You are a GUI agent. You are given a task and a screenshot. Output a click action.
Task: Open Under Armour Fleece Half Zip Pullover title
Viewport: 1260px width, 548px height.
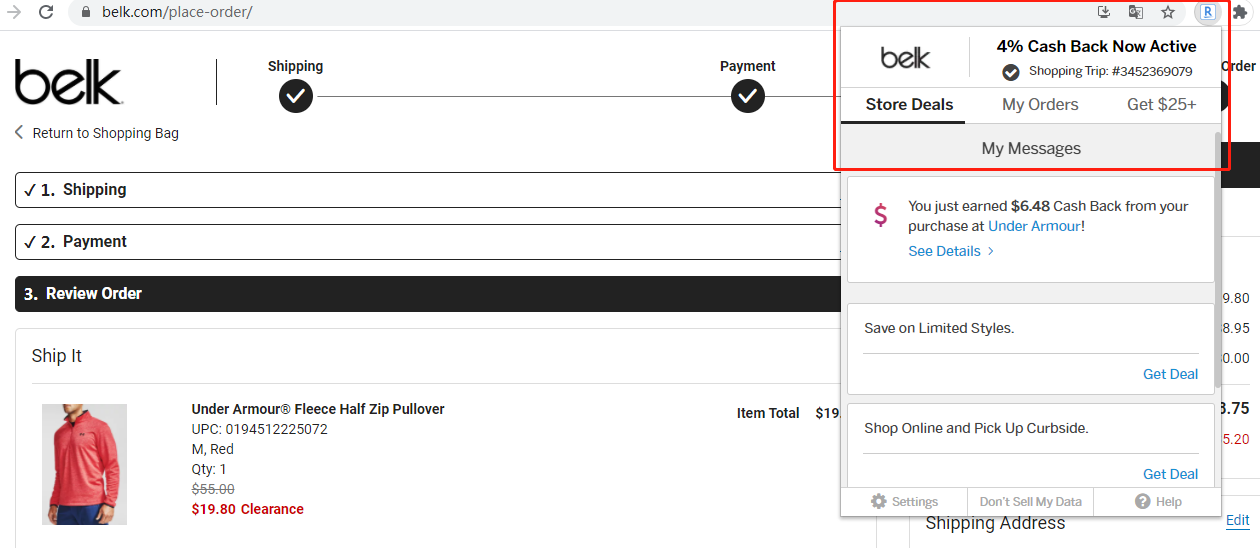[318, 409]
